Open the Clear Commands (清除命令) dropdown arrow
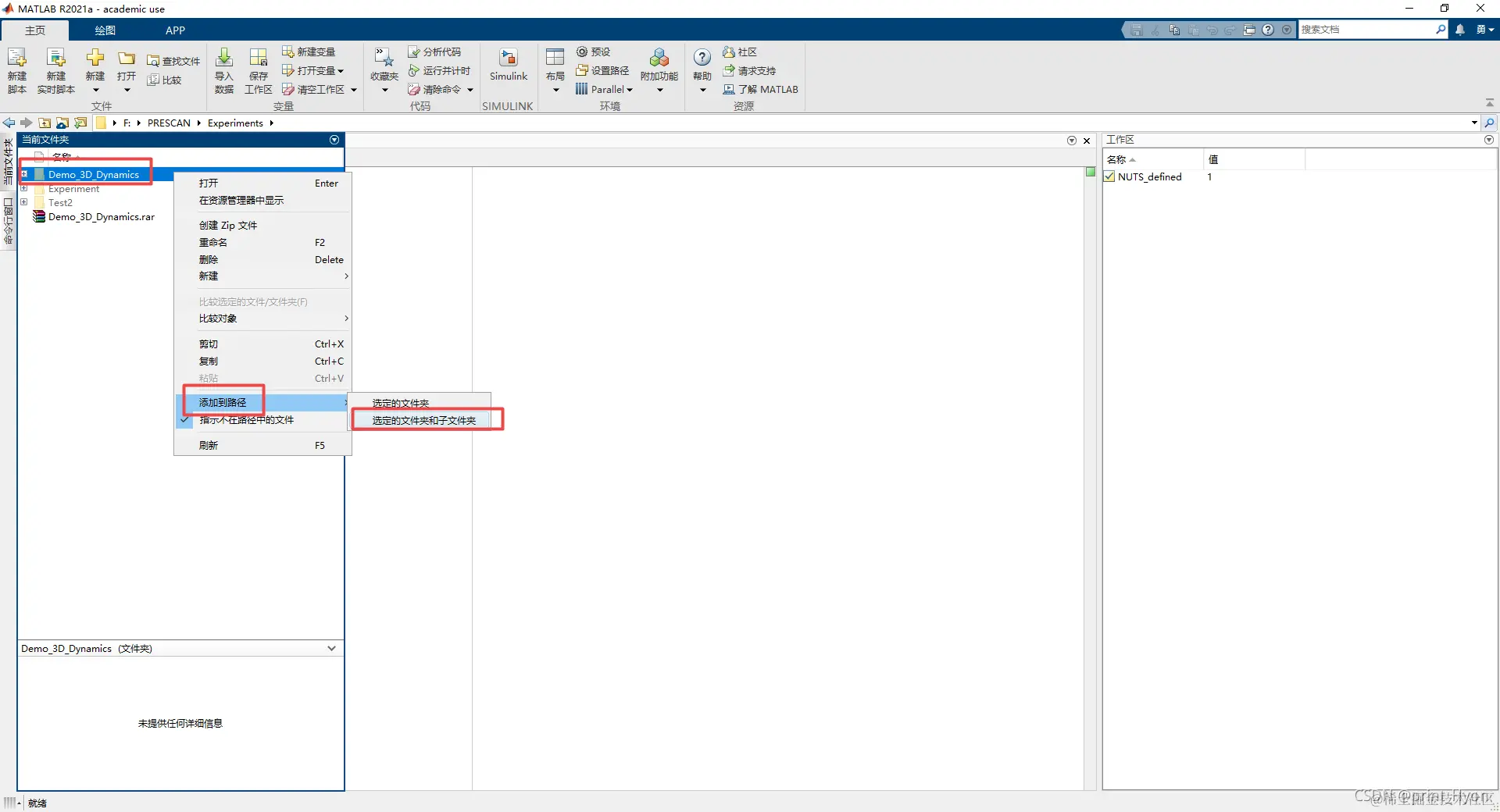1500x812 pixels. 470,90
